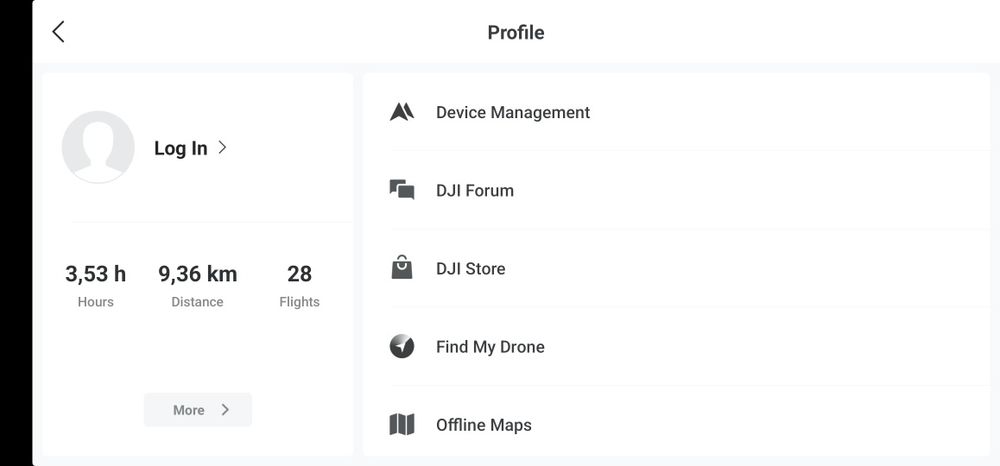1000x466 pixels.
Task: Tap the Log In link
Action: pyautogui.click(x=180, y=148)
